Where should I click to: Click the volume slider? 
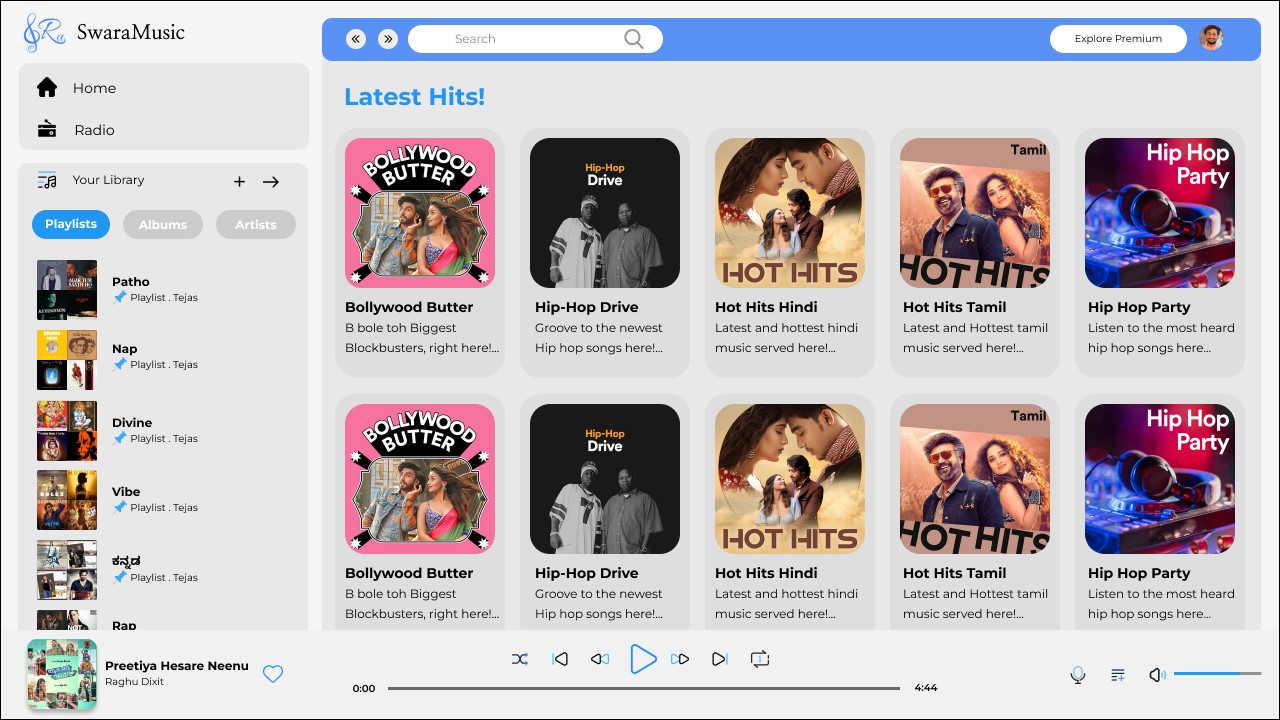[1217, 674]
